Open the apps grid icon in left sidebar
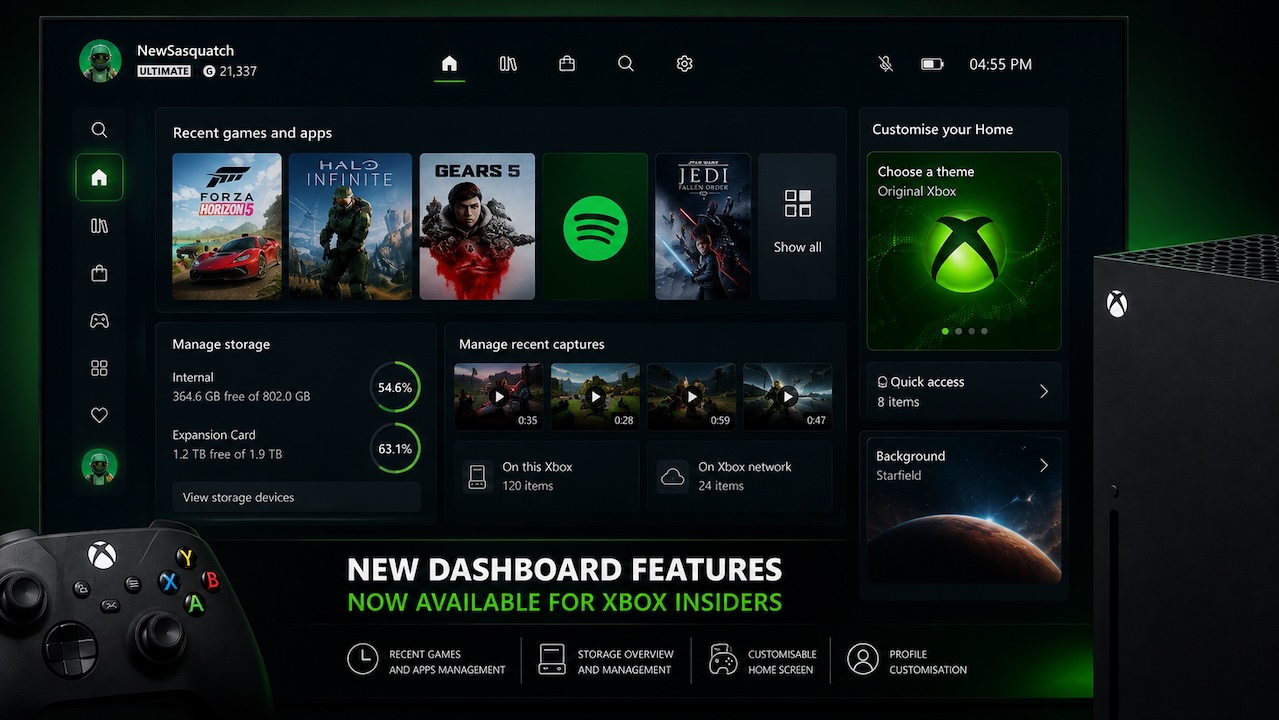 (99, 368)
